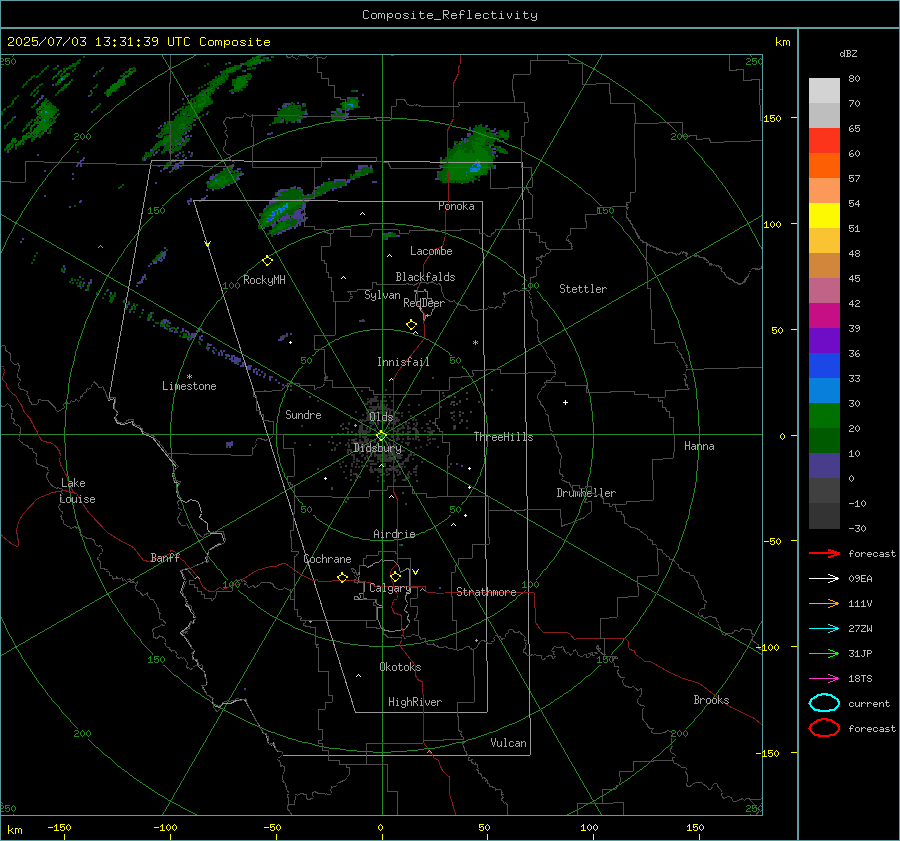Click the green 20 dBZ color block
Screen dimensions: 900x841
824,415
